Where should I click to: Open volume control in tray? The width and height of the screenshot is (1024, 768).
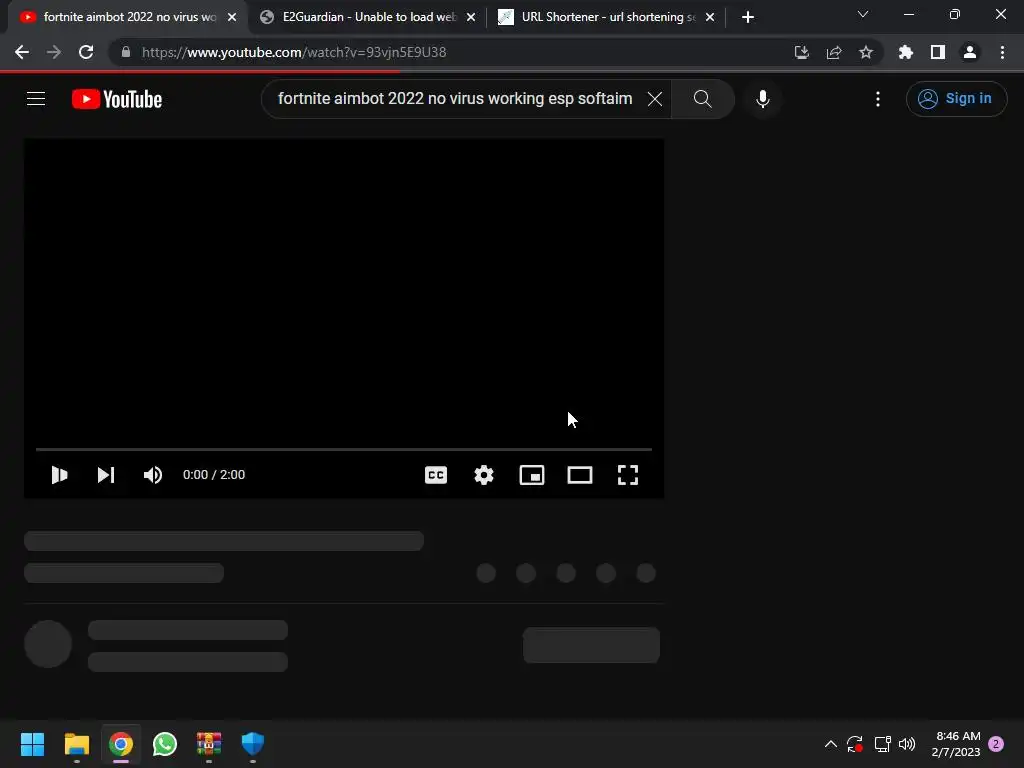click(x=907, y=744)
